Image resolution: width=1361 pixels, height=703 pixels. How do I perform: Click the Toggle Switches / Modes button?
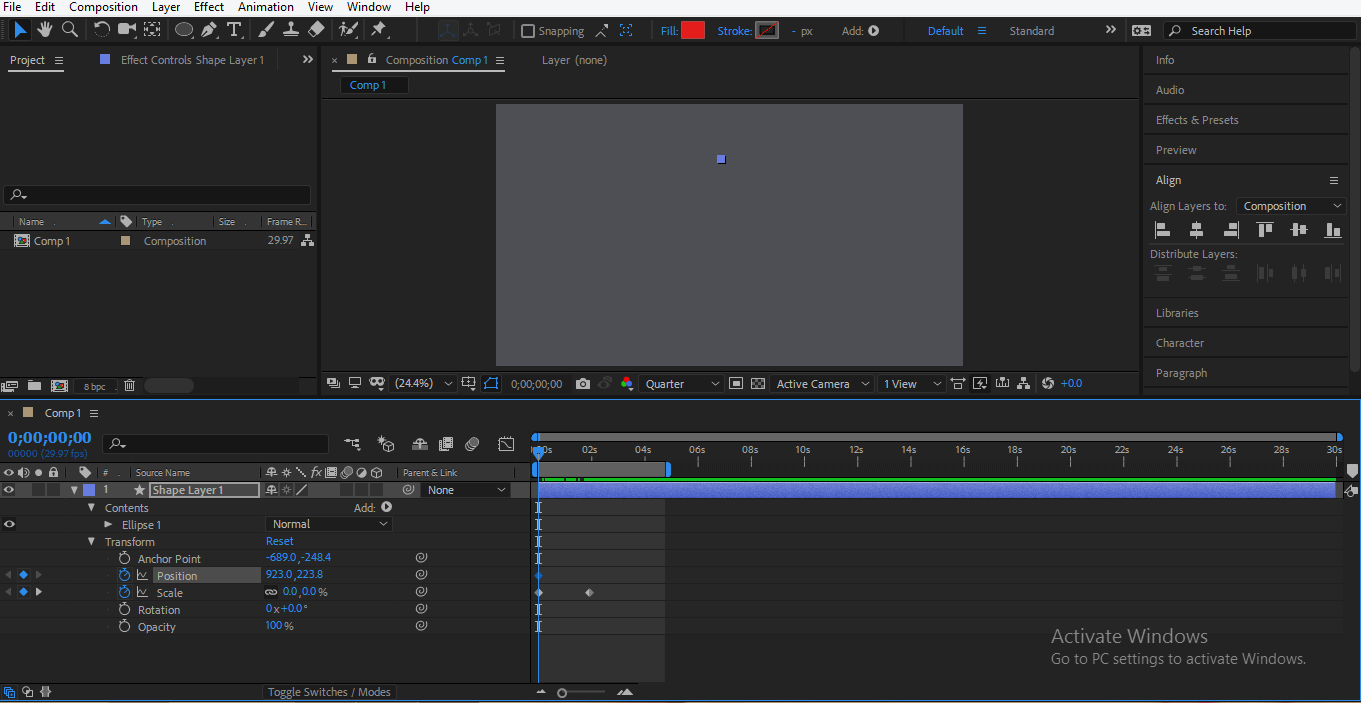click(330, 692)
